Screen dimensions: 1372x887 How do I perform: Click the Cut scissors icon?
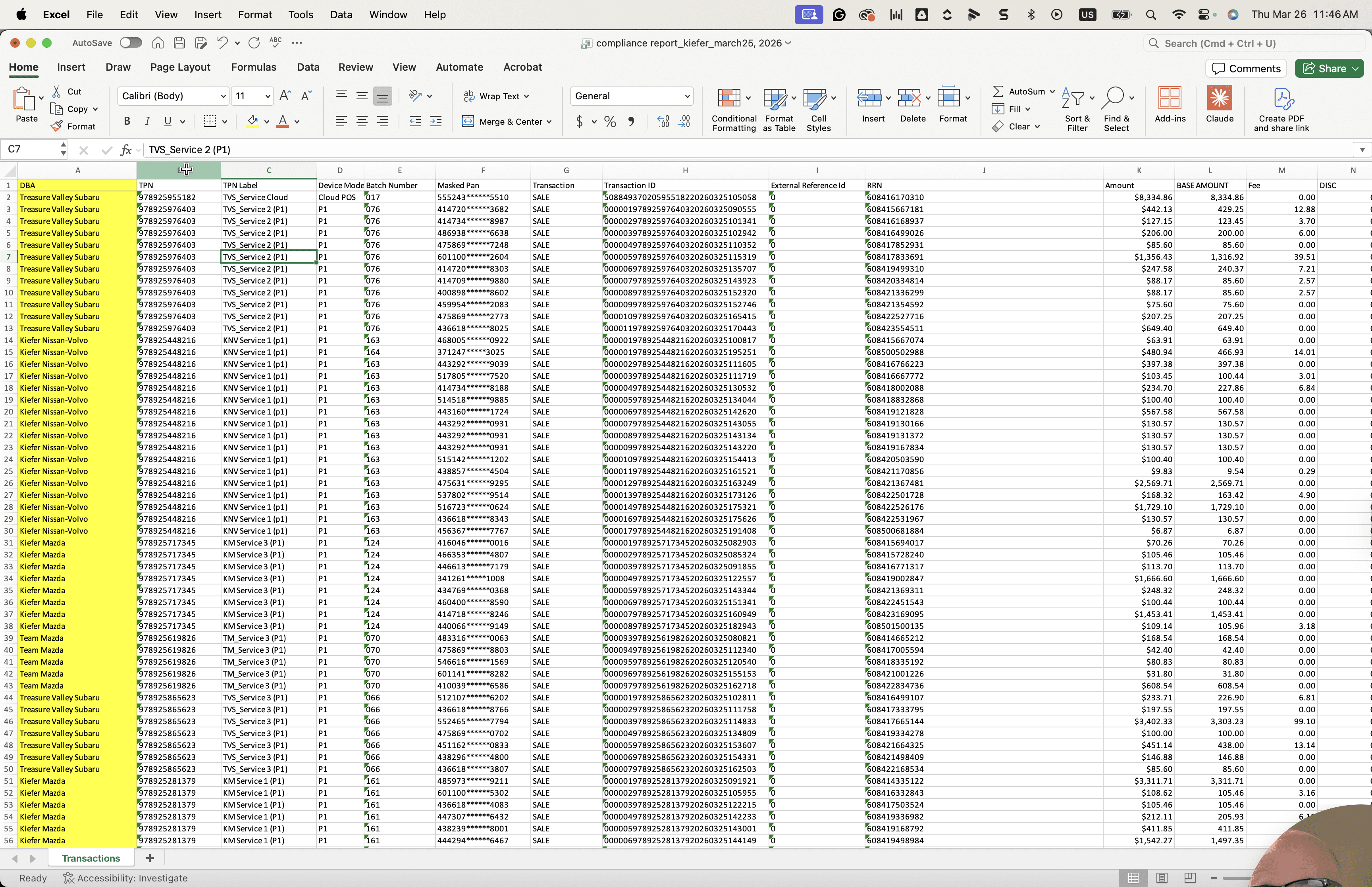56,92
